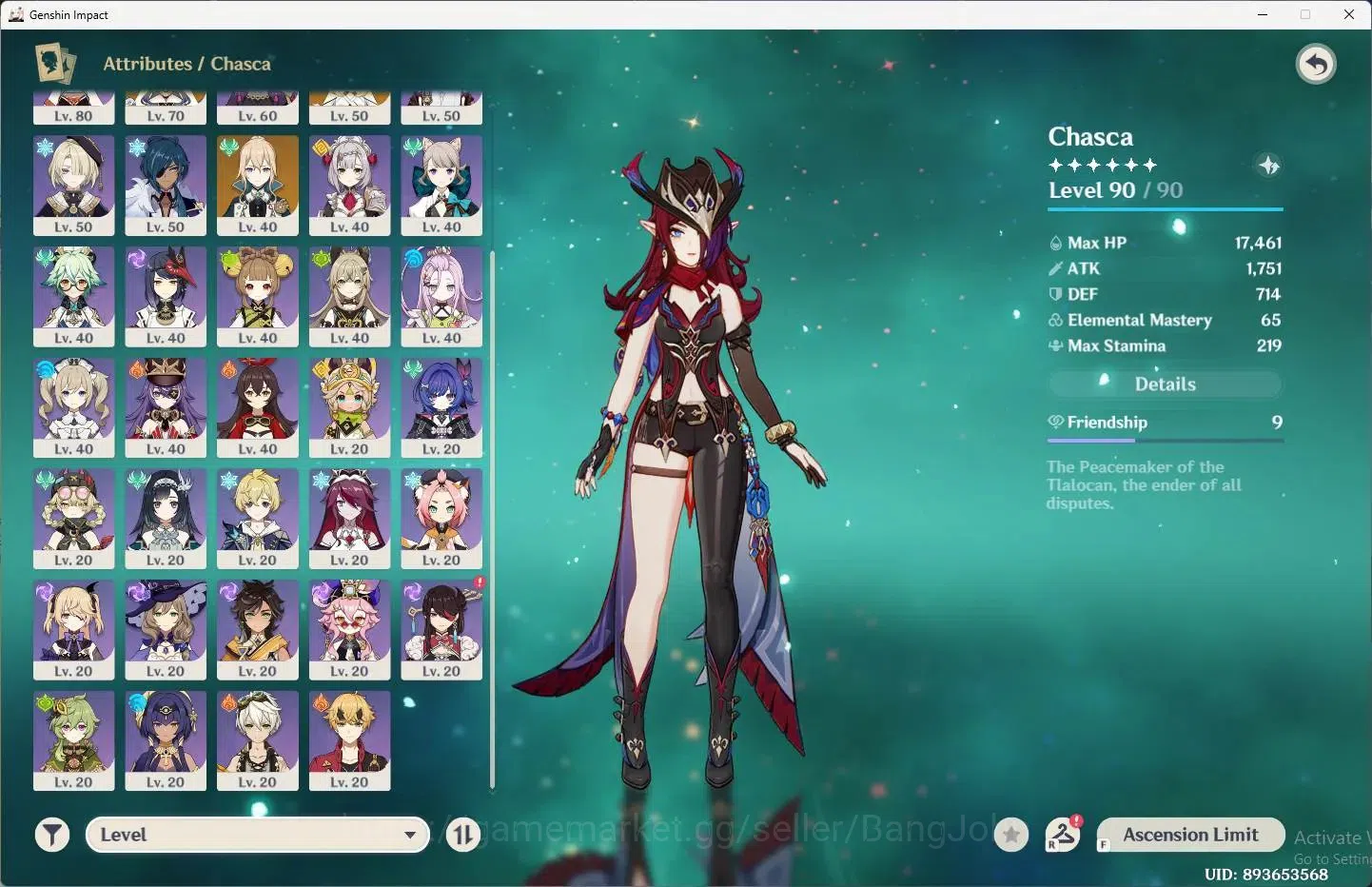Viewport: 1372px width, 887px height.
Task: Select Mika's Lv. 20 portrait
Action: (258, 519)
